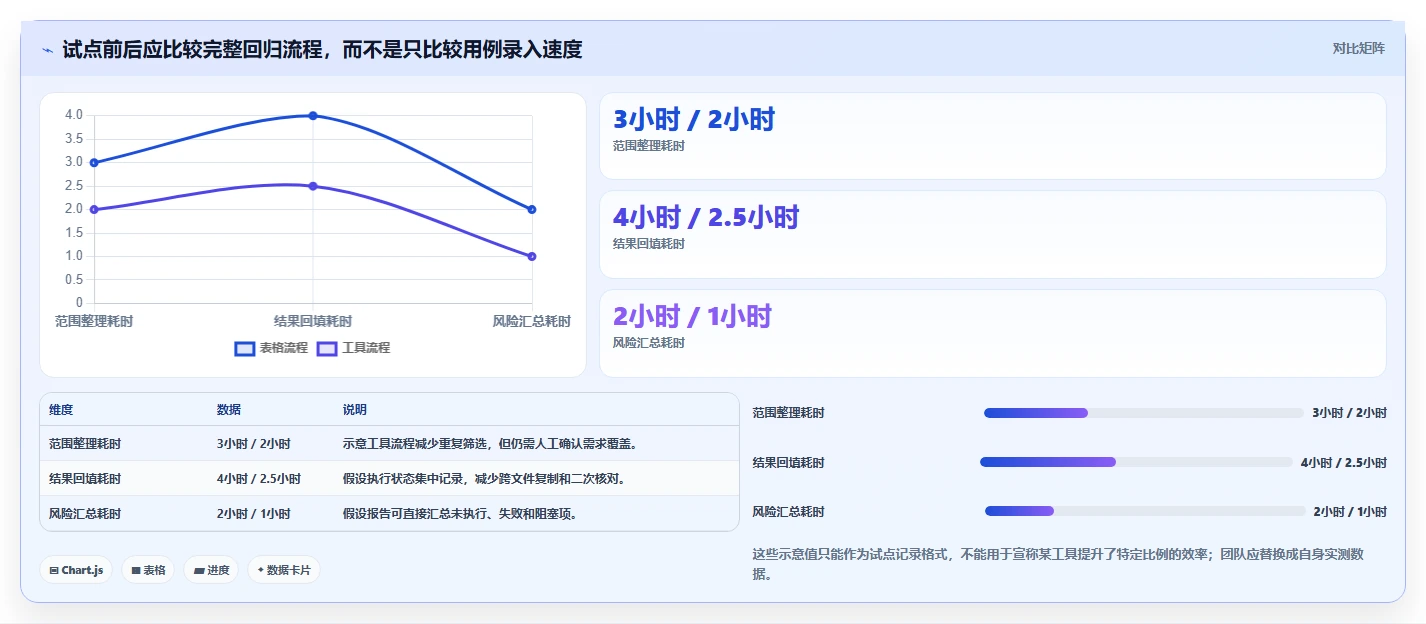Image resolution: width=1426 pixels, height=624 pixels.
Task: Click description starting 假设执行状态集中记录
Action: tap(484, 478)
